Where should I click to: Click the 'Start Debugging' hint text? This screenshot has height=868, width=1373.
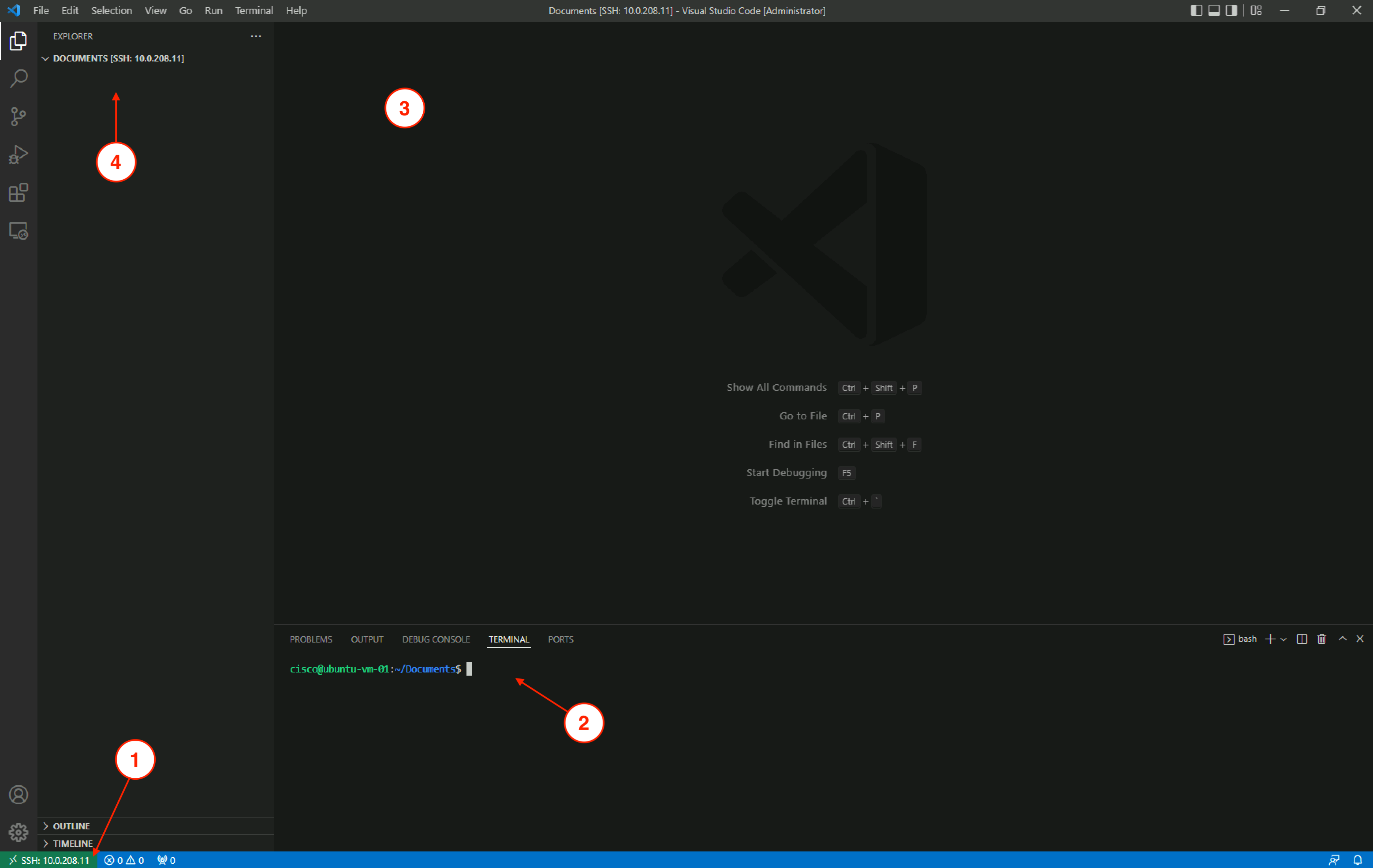point(786,473)
